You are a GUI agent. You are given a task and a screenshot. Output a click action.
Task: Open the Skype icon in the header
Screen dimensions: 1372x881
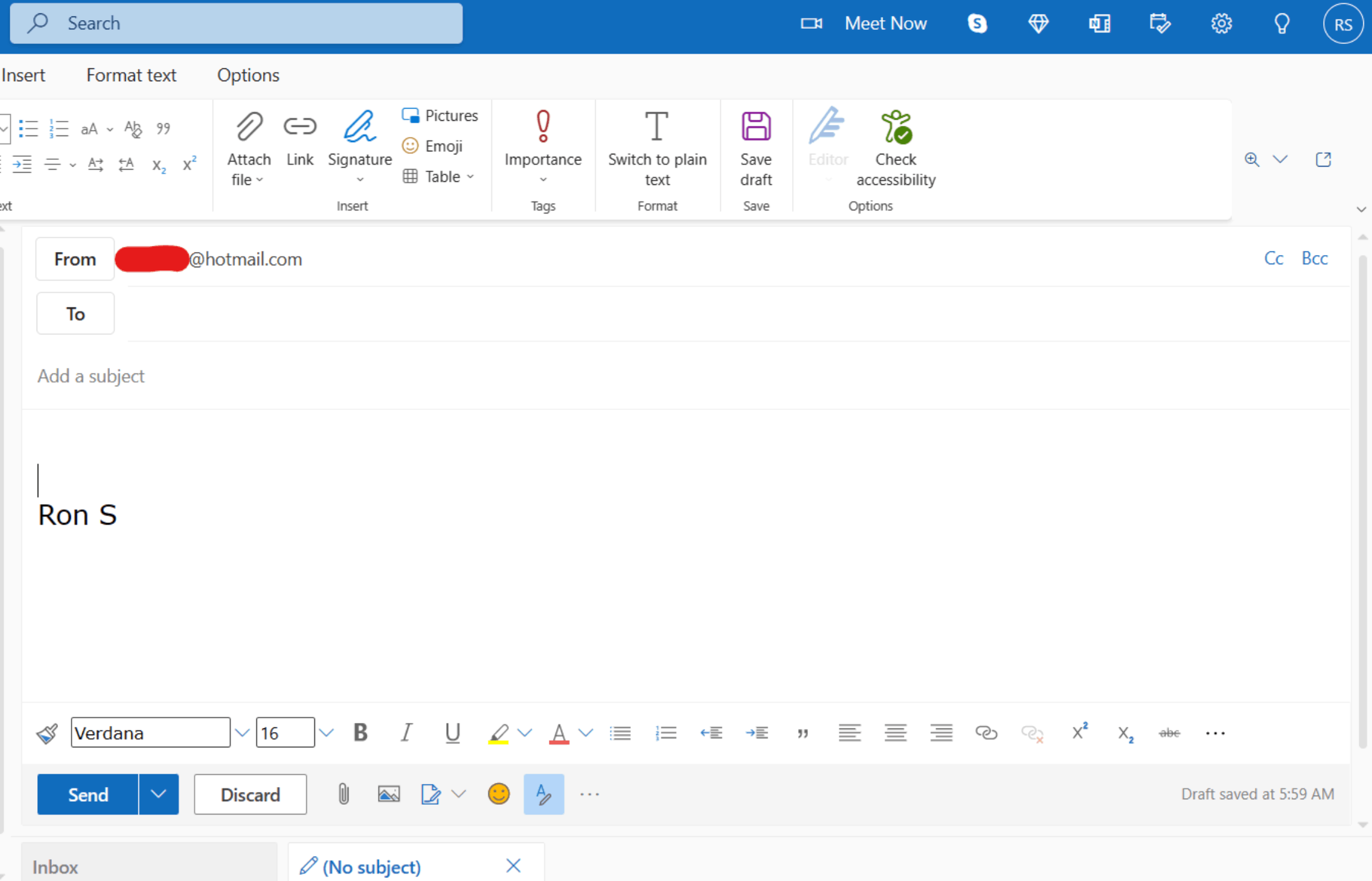(977, 24)
